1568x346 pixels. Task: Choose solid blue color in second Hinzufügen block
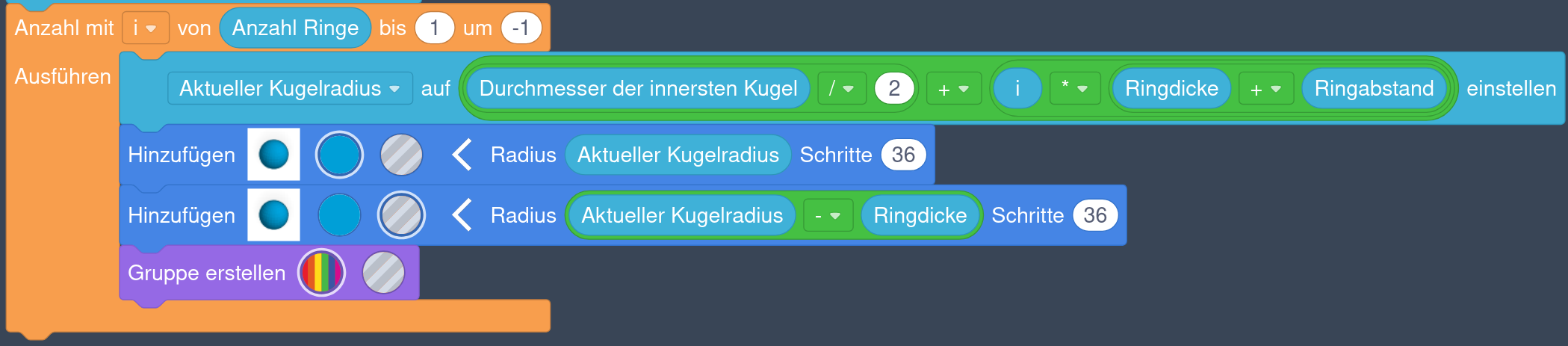coord(339,215)
